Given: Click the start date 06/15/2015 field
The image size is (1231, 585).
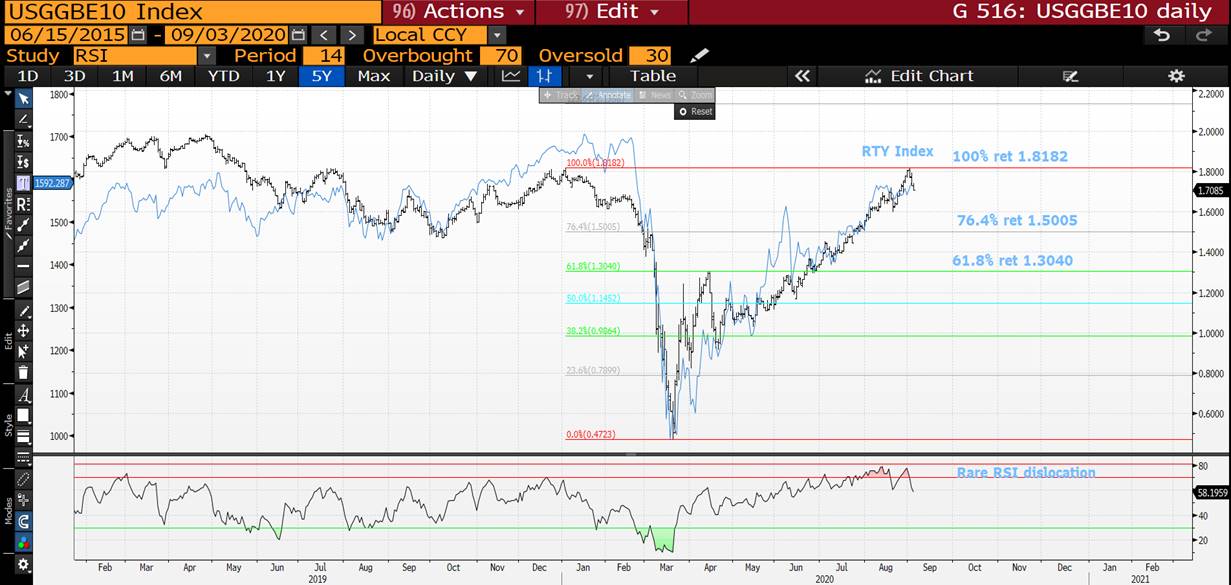Looking at the screenshot, I should click(66, 35).
